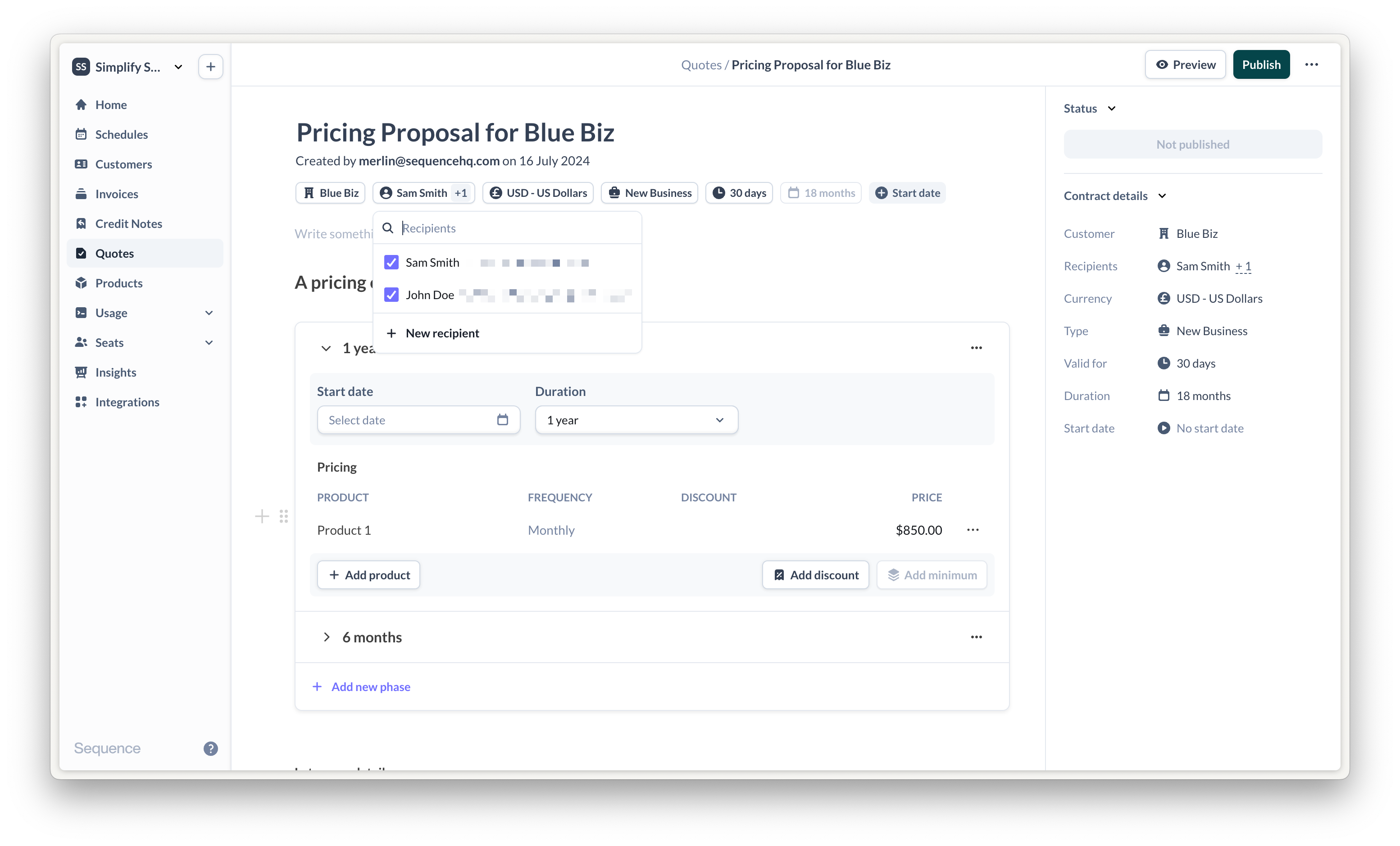Click the calendar icon in Start date field
The height and width of the screenshot is (846, 1400).
(x=502, y=419)
